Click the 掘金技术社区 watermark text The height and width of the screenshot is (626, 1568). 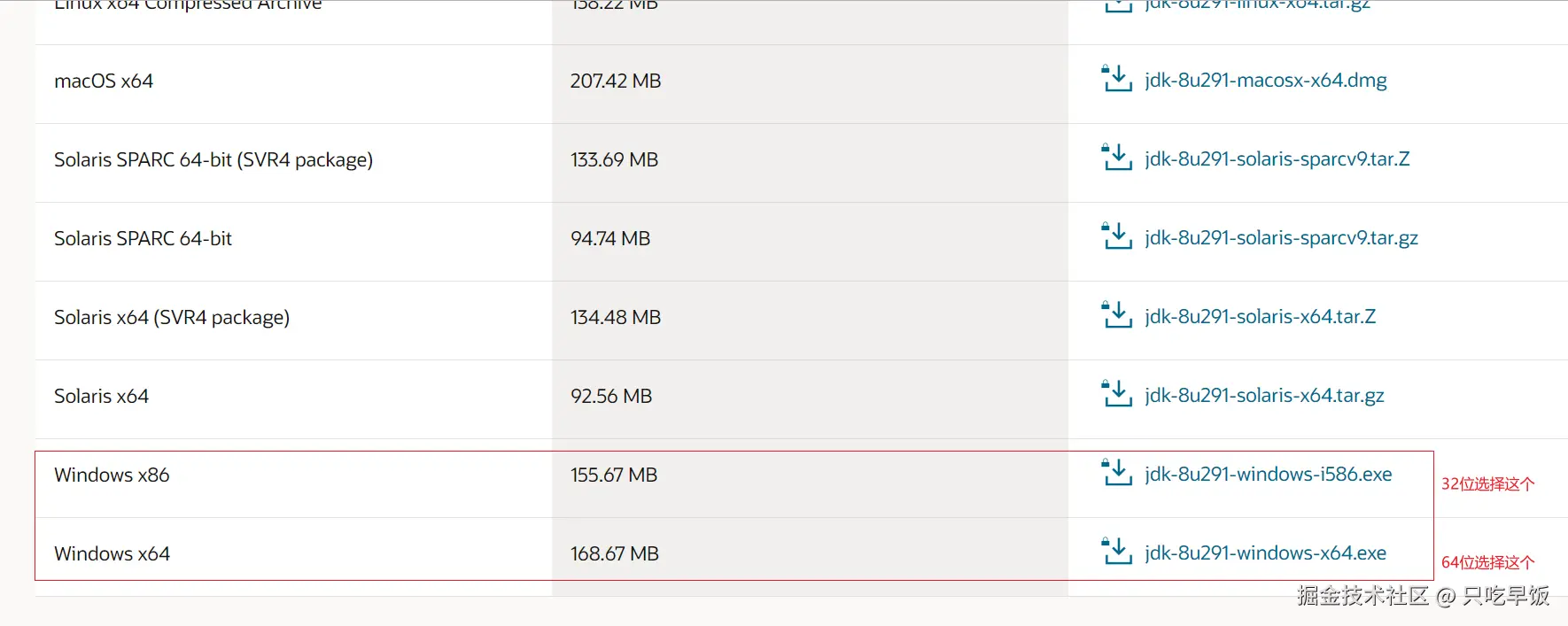(x=1362, y=596)
